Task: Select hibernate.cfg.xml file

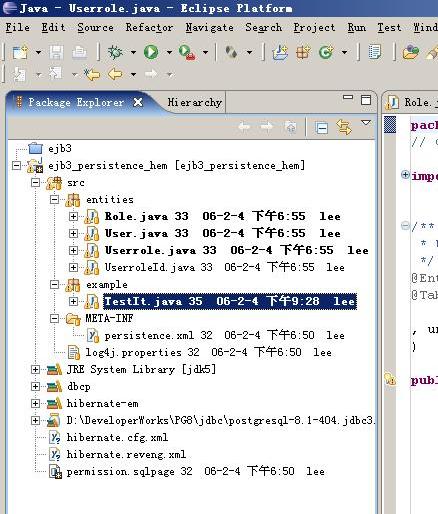Action: click(117, 437)
